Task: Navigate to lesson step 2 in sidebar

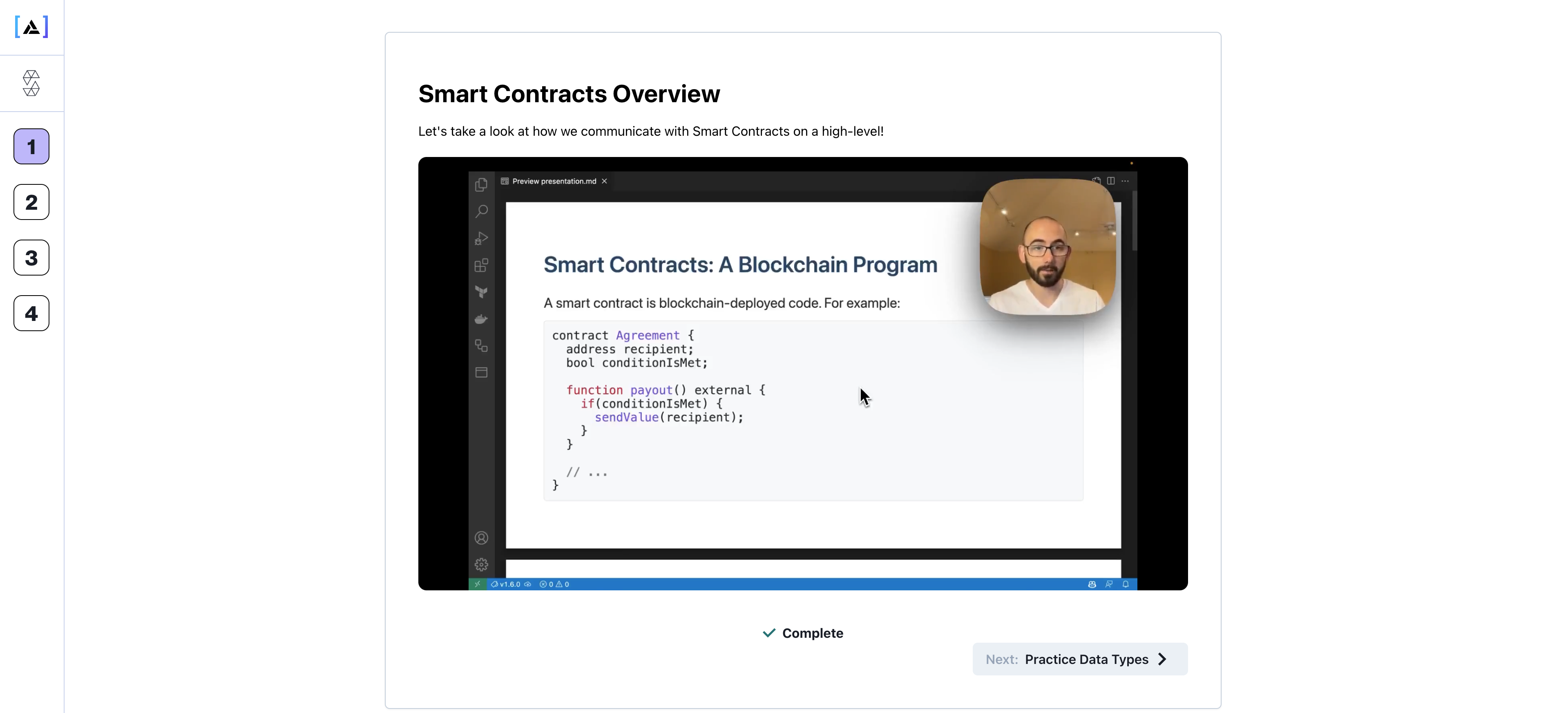Action: coord(31,202)
